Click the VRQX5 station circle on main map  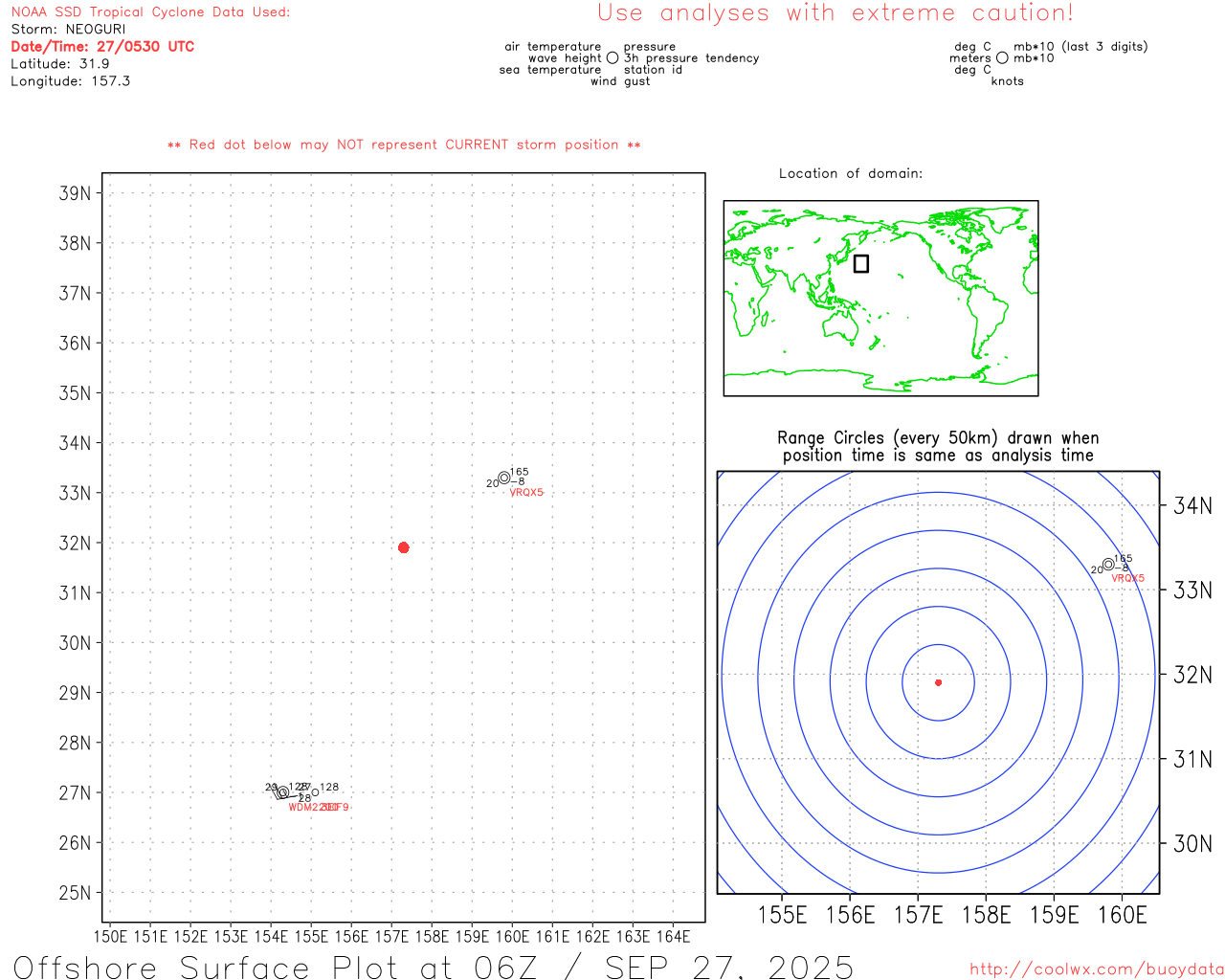pyautogui.click(x=504, y=478)
